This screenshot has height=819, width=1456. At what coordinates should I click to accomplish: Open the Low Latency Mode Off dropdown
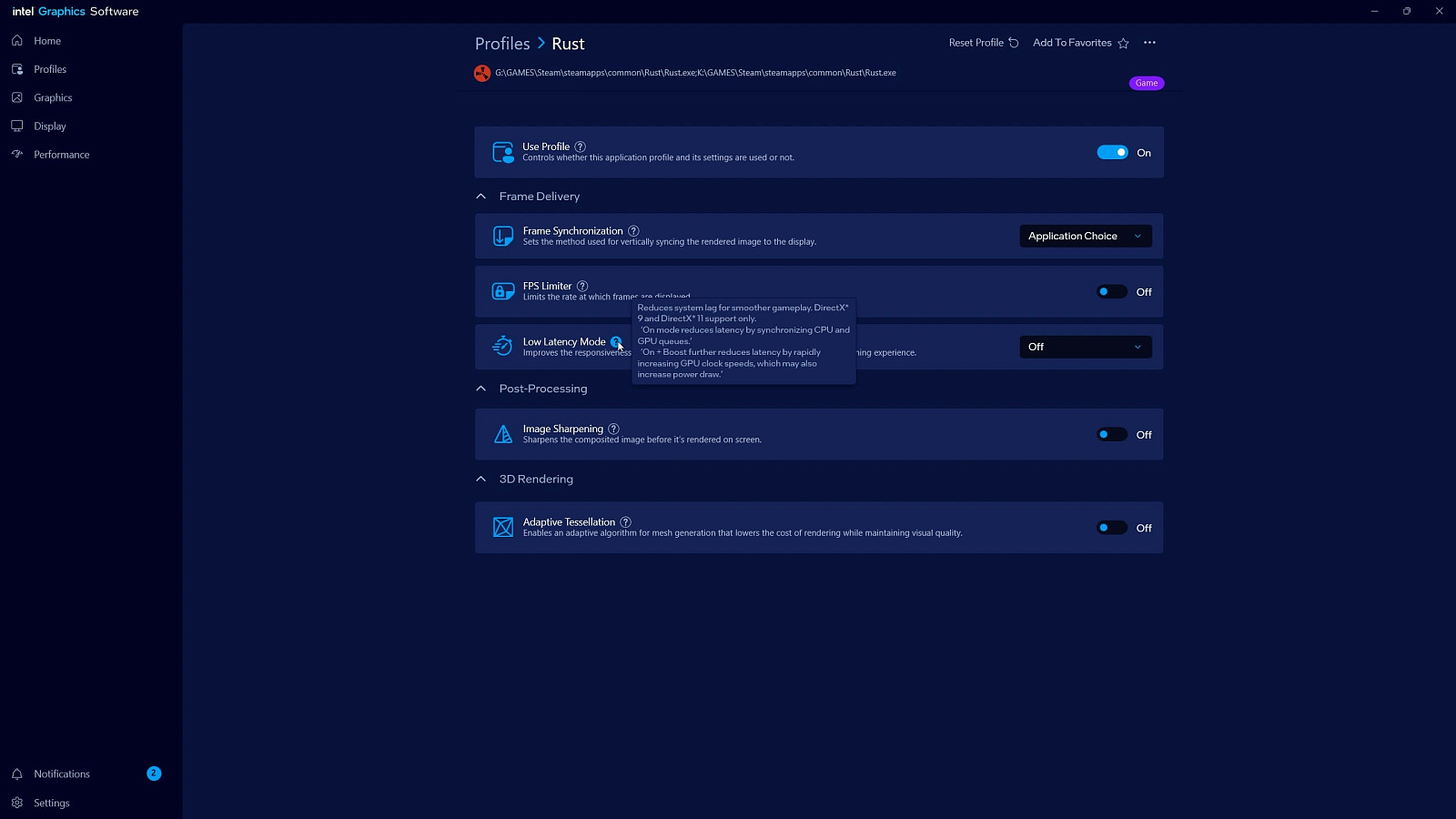(x=1086, y=347)
